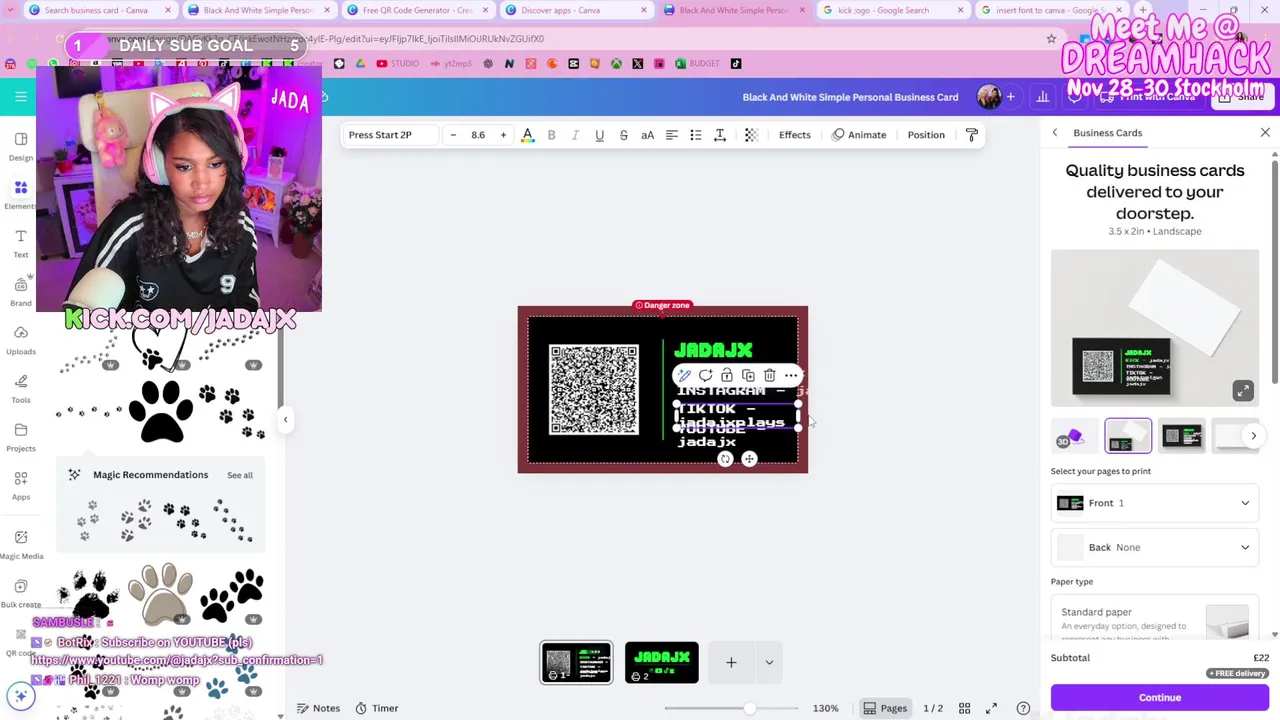Open the Press Start 2P font dropdown
Screen dimensions: 1280x720
[390, 135]
